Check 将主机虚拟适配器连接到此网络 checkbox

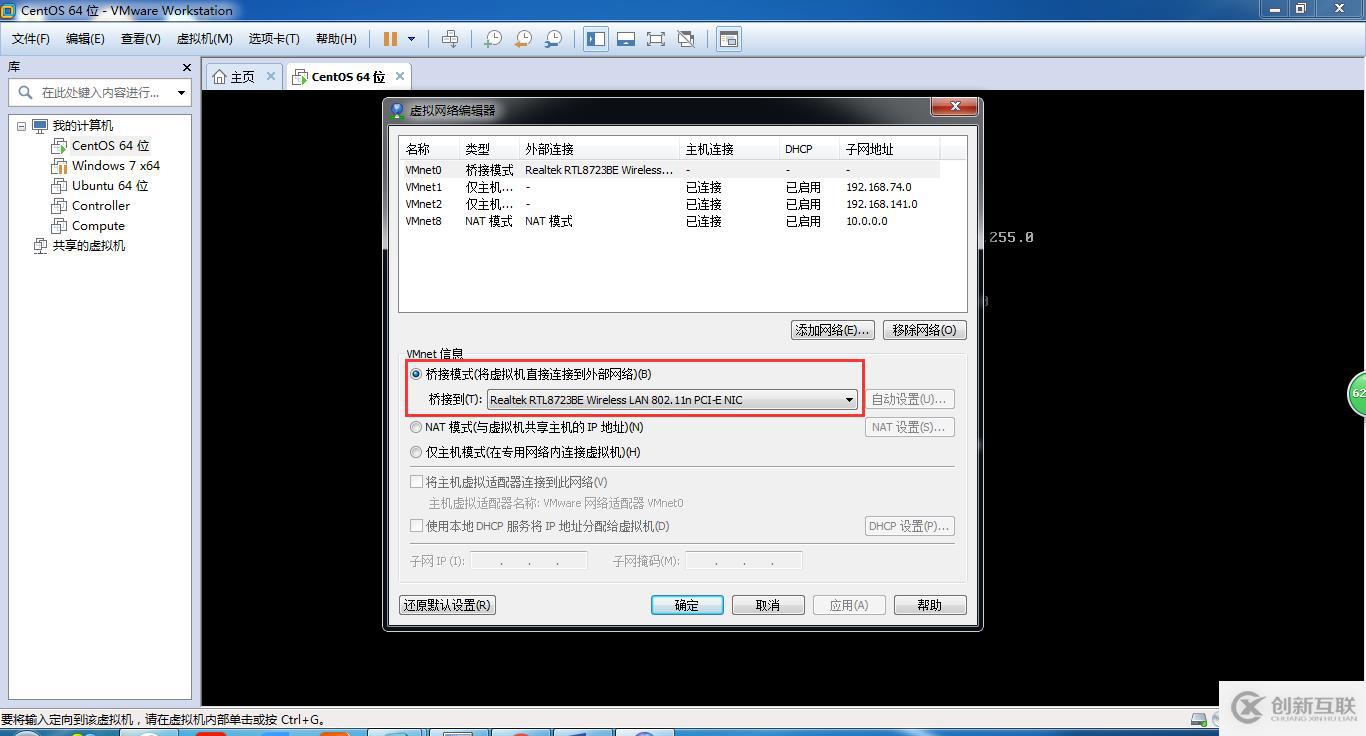417,481
